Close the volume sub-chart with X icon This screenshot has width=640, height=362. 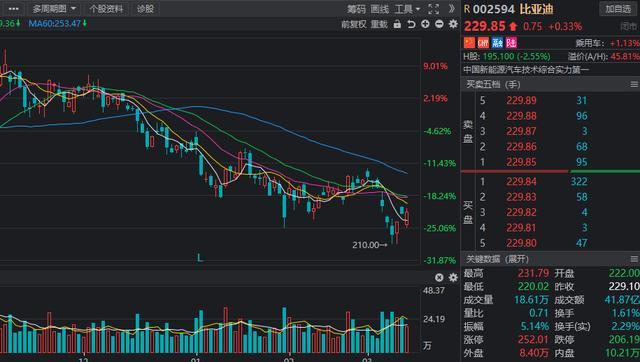[x=439, y=278]
